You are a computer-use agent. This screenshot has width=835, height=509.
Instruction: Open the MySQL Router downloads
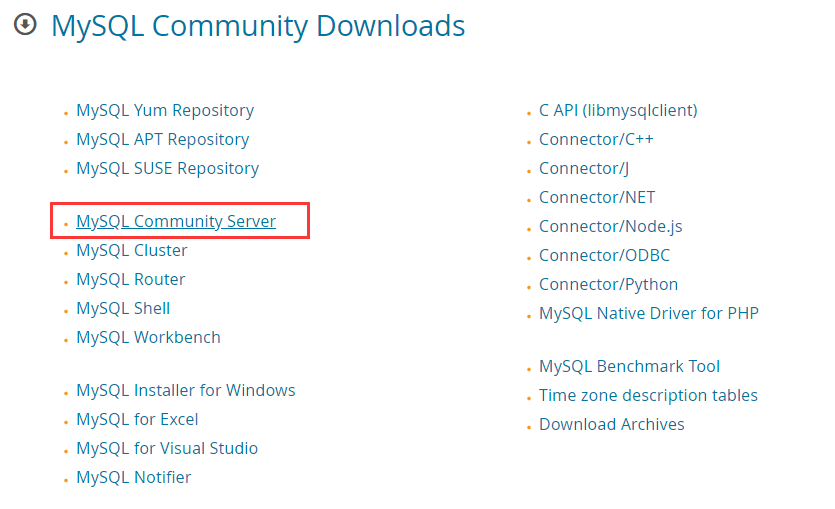click(x=130, y=279)
